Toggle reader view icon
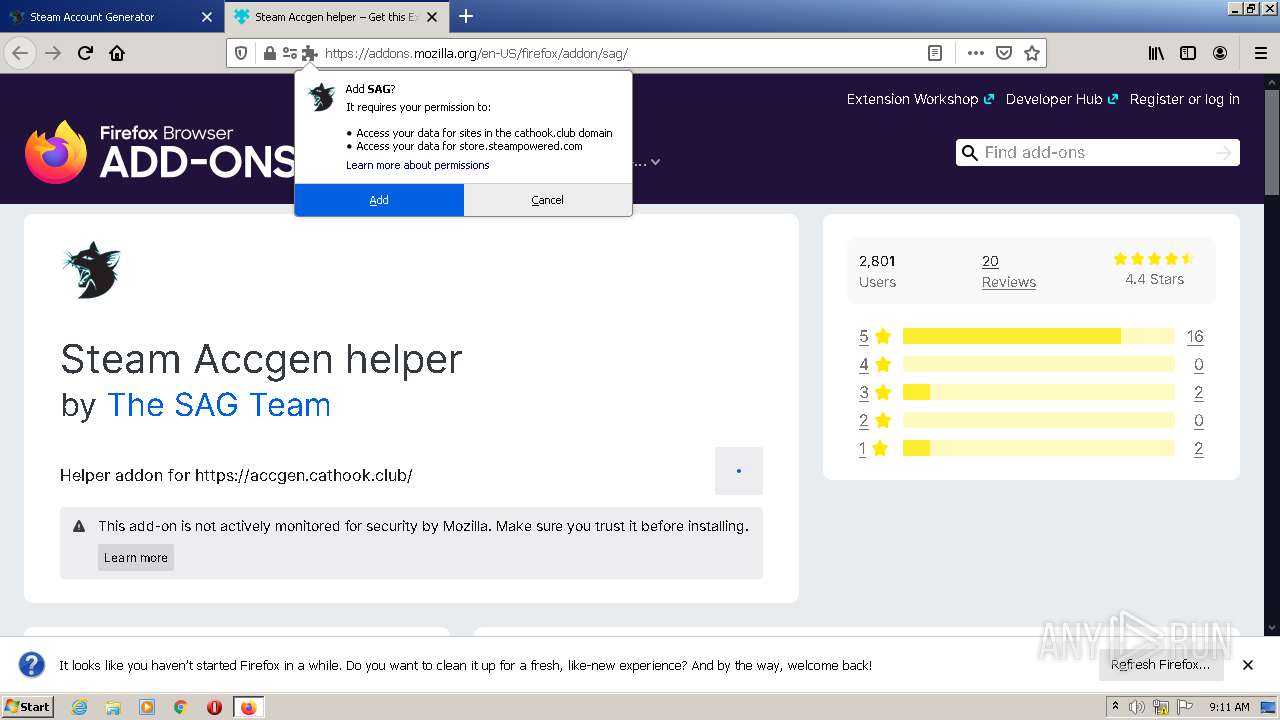Viewport: 1280px width, 720px height. tap(935, 53)
